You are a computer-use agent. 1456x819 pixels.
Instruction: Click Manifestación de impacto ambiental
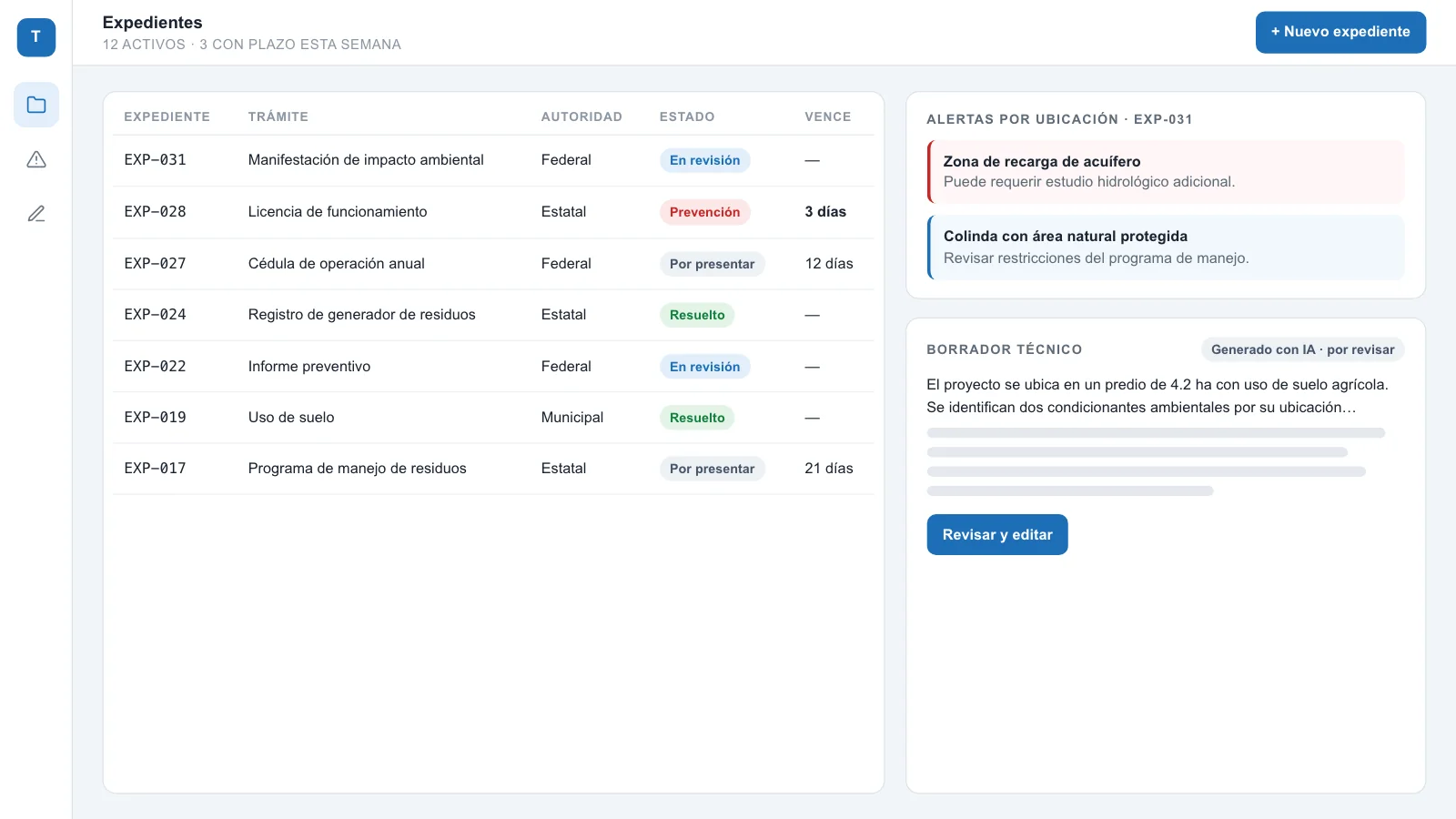(x=366, y=160)
